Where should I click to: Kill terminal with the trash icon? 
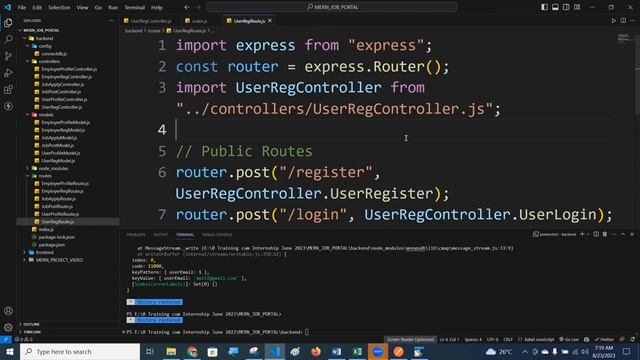coord(605,234)
